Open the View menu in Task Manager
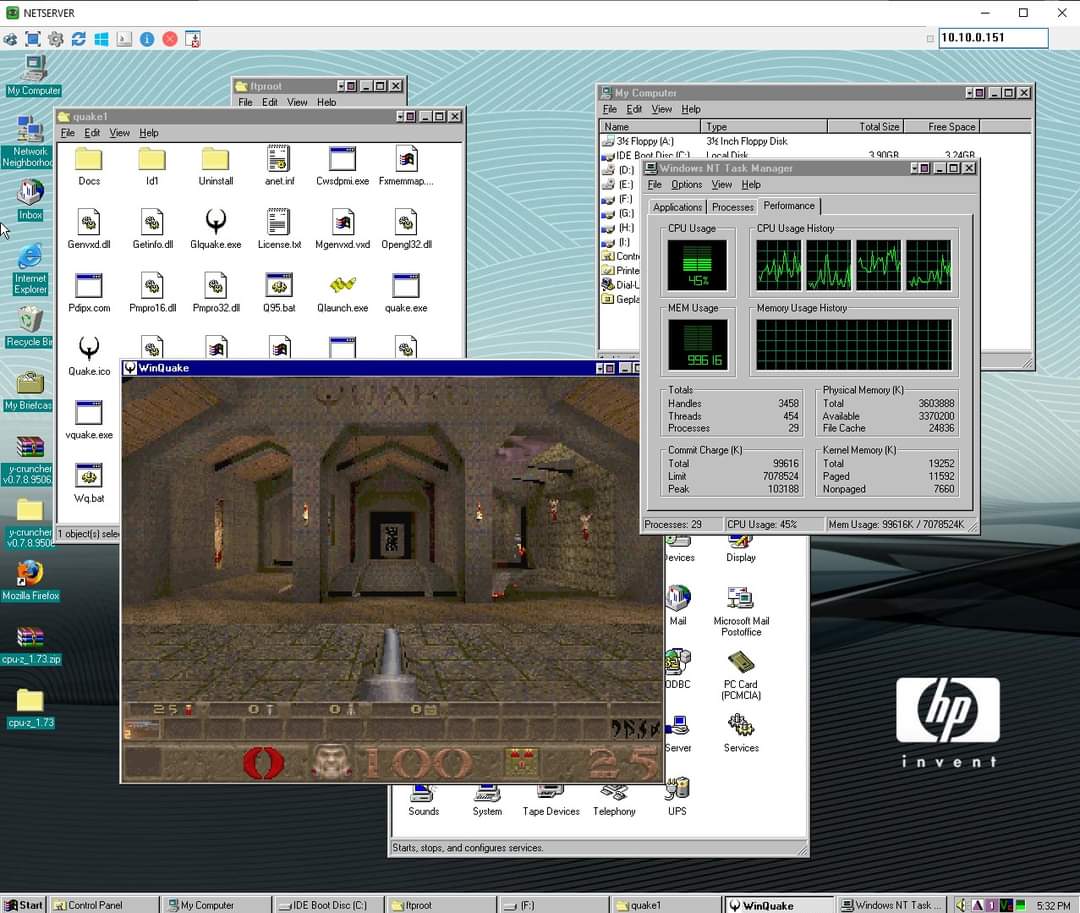The image size is (1080, 913). click(721, 185)
